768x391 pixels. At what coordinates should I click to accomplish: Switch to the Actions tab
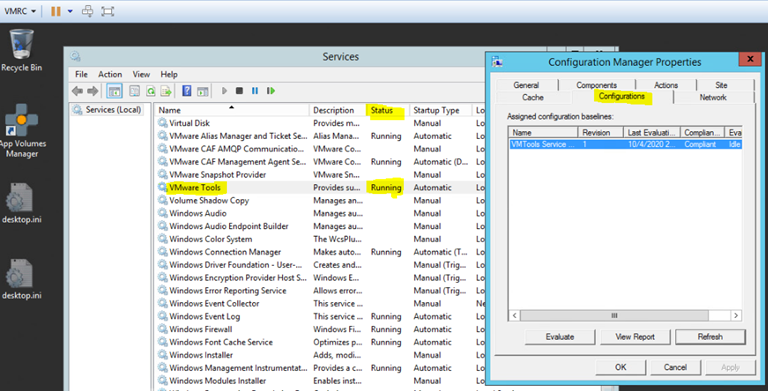(x=666, y=85)
